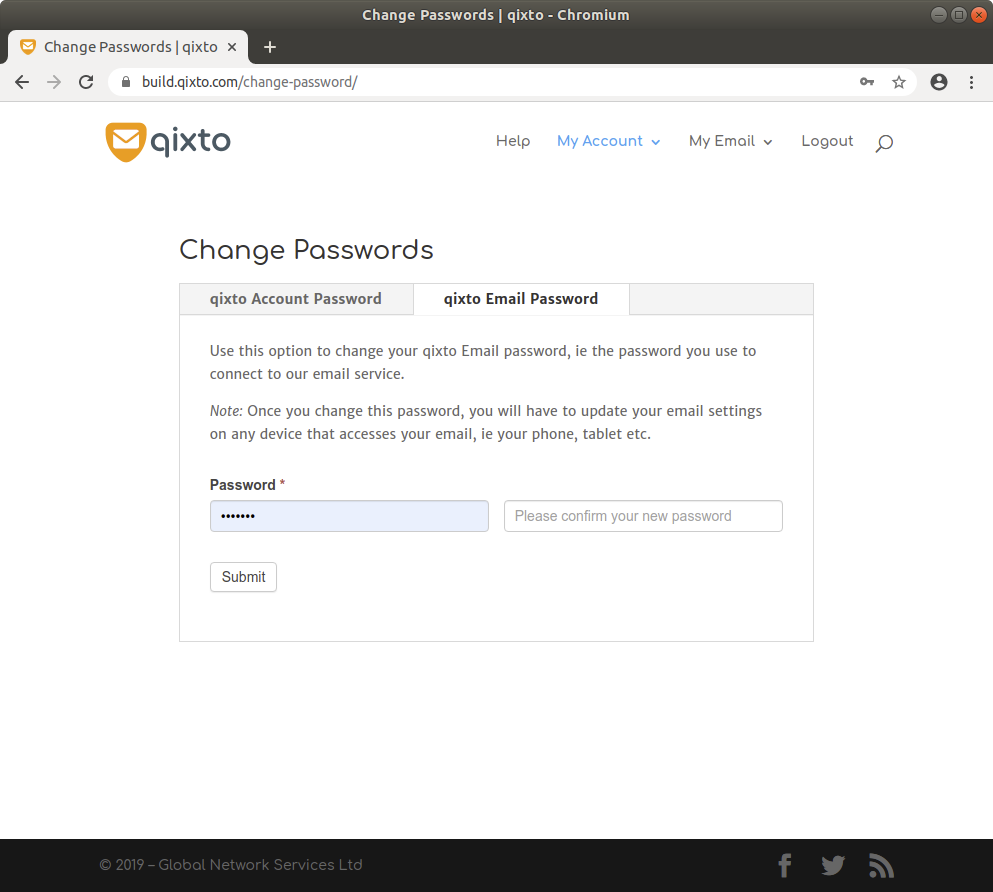Image resolution: width=993 pixels, height=892 pixels.
Task: Open saved passwords key icon
Action: tap(867, 82)
